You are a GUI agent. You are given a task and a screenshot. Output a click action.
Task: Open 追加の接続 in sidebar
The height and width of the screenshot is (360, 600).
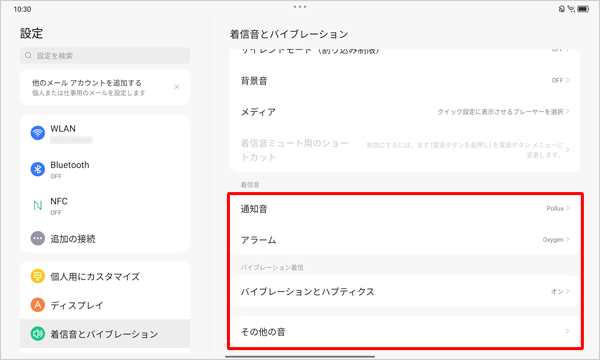(105, 238)
